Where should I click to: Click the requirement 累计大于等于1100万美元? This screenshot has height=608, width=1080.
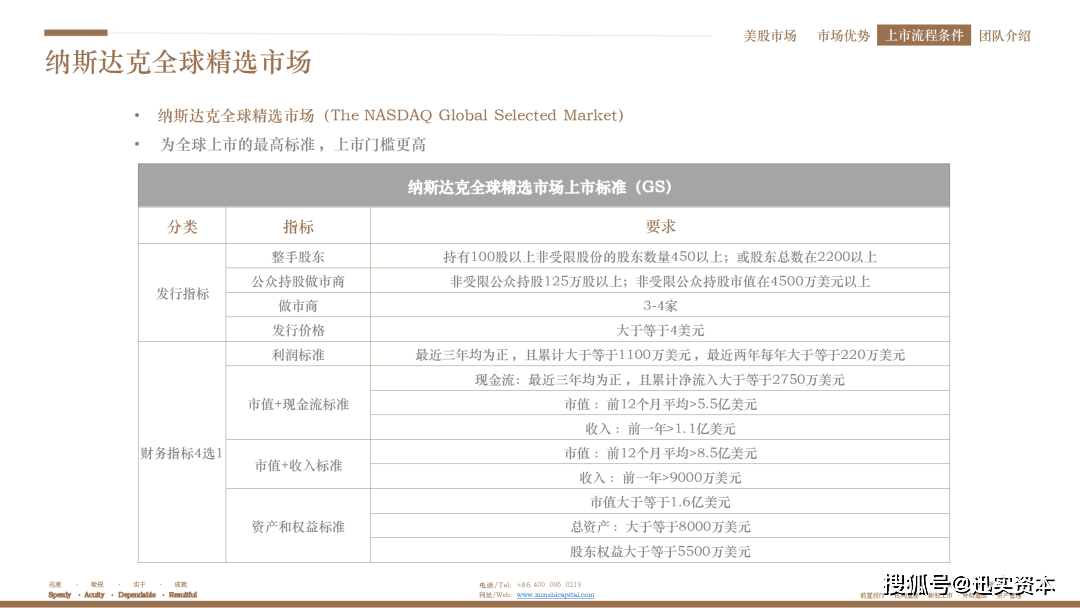click(660, 355)
